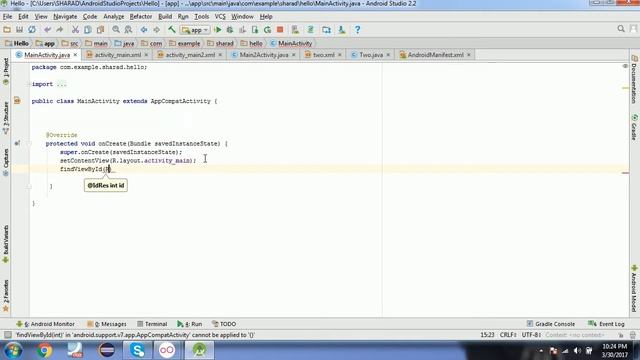This screenshot has height=360, width=640.
Task: Open the Messages tool window
Action: tap(107, 324)
